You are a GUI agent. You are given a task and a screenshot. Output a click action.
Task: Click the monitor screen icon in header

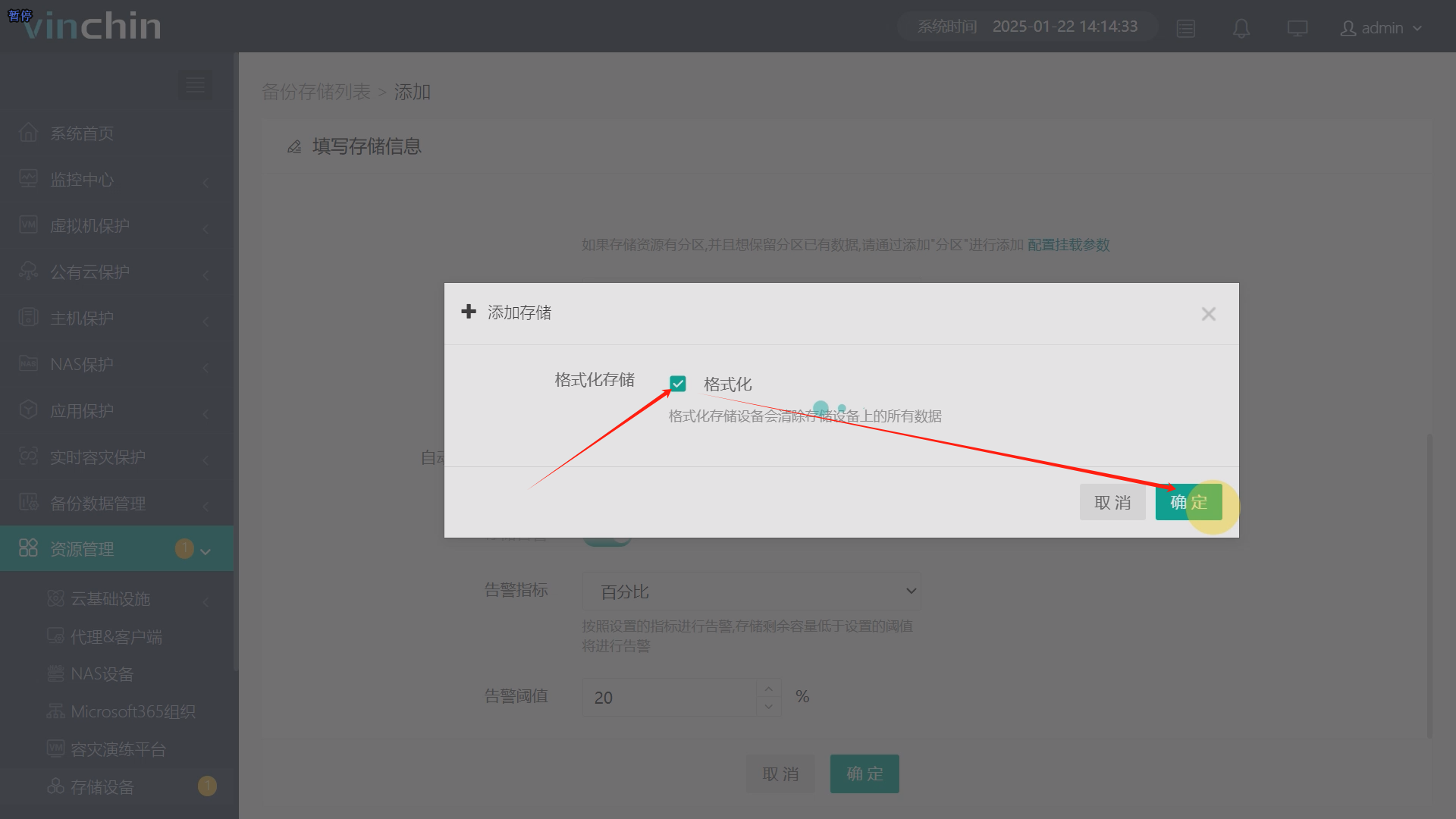click(1298, 29)
